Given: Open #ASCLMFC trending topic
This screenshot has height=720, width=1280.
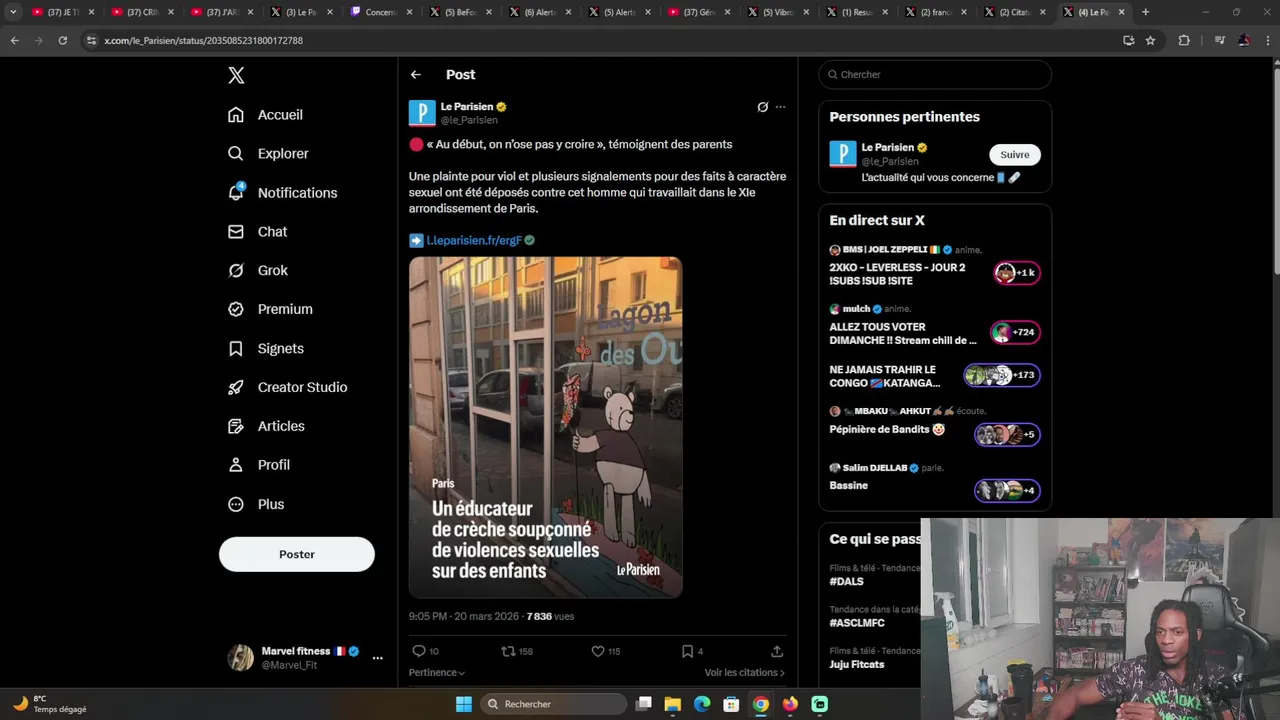Looking at the screenshot, I should tap(857, 623).
